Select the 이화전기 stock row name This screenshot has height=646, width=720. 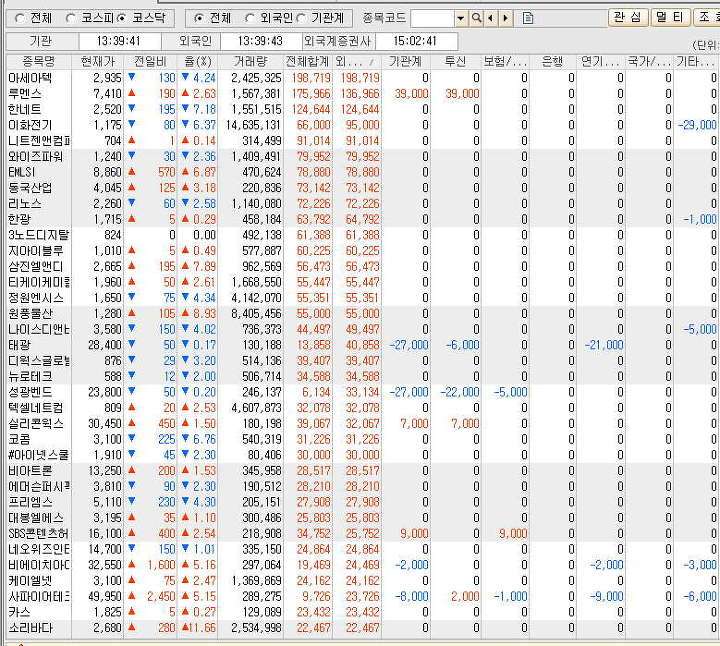click(x=30, y=125)
